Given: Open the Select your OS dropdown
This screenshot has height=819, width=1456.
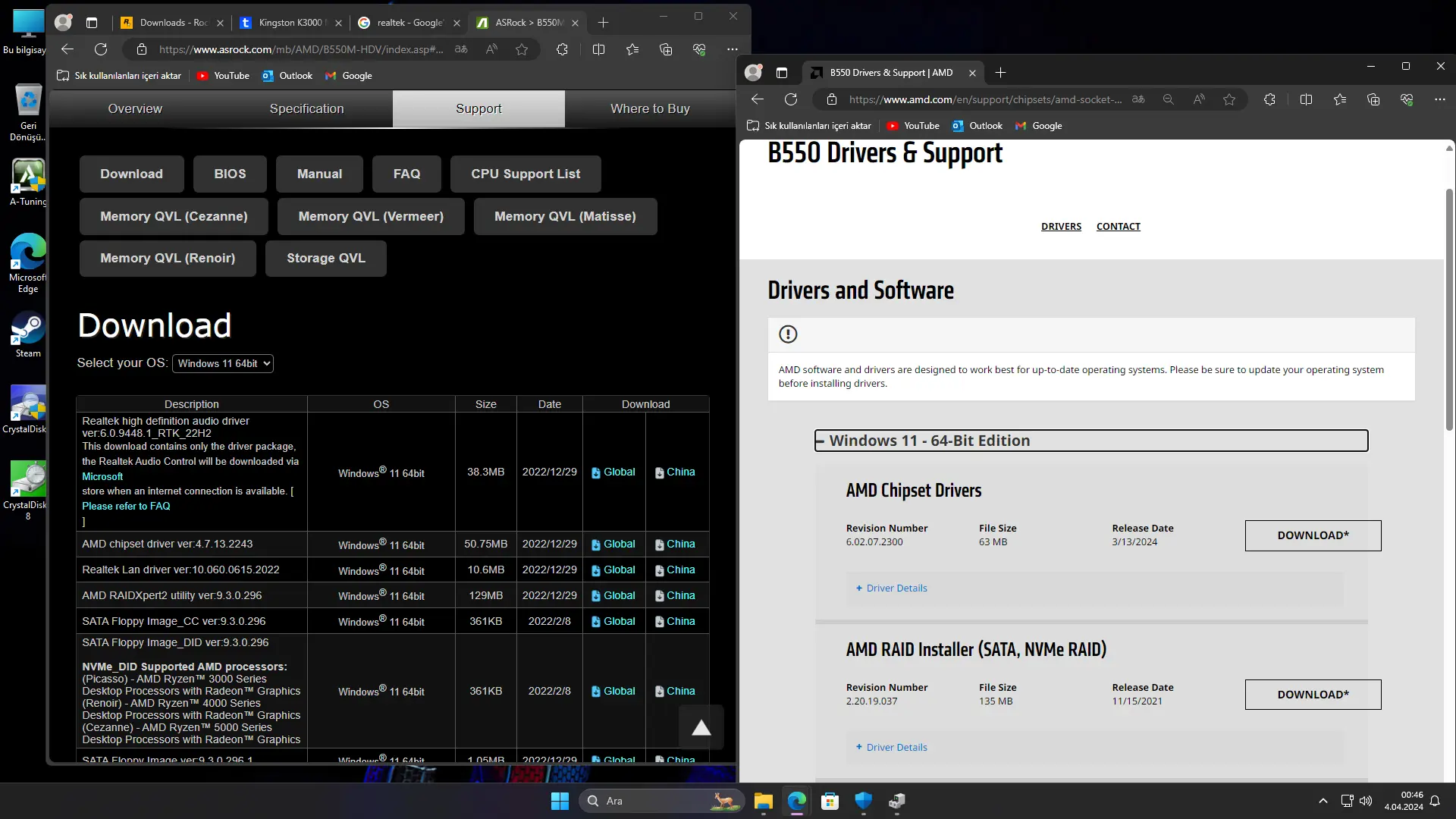Looking at the screenshot, I should tap(223, 363).
